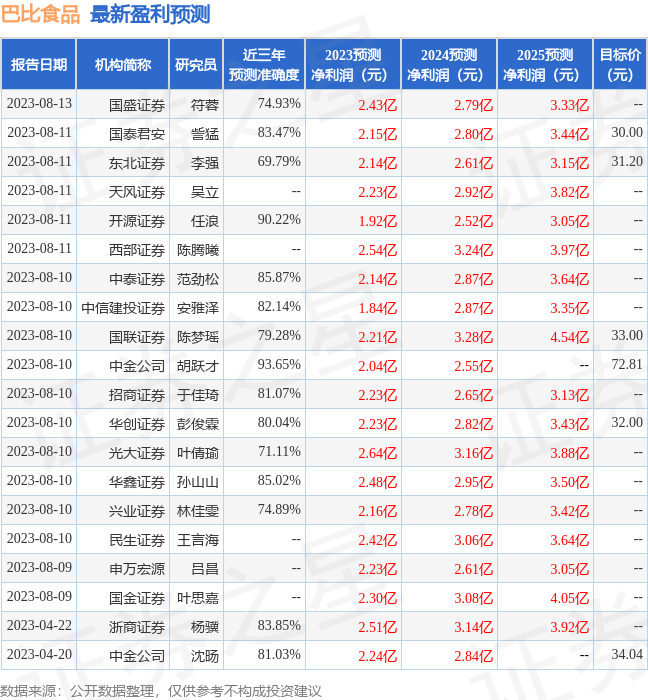Click researcher name 沈旸

click(205, 657)
